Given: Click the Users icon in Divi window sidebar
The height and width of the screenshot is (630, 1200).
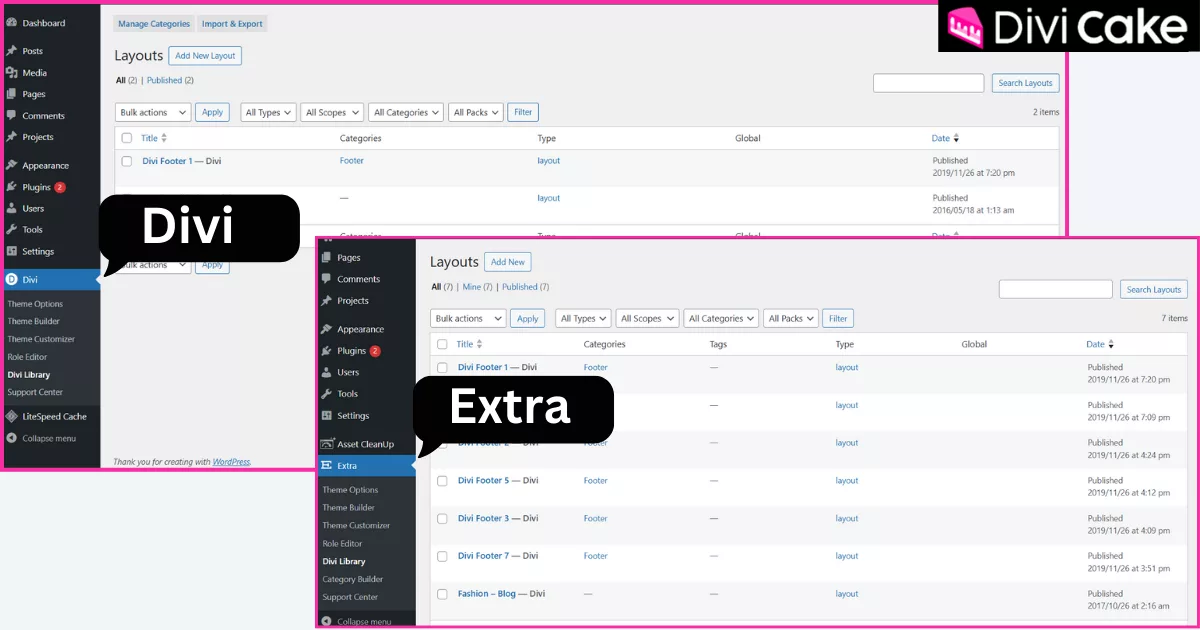Looking at the screenshot, I should 12,208.
